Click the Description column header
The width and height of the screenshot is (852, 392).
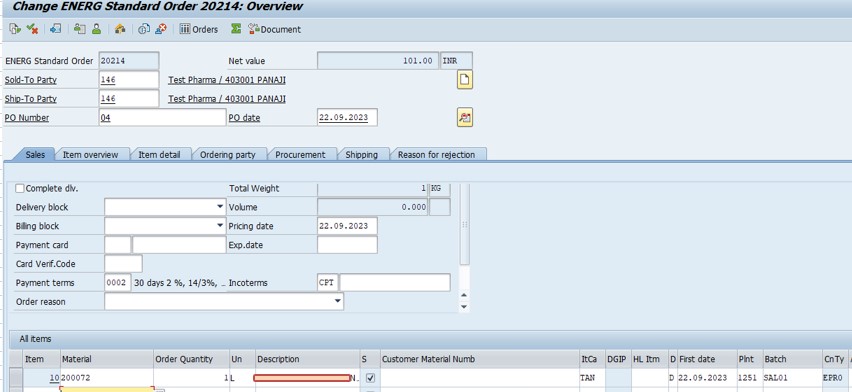[308, 359]
